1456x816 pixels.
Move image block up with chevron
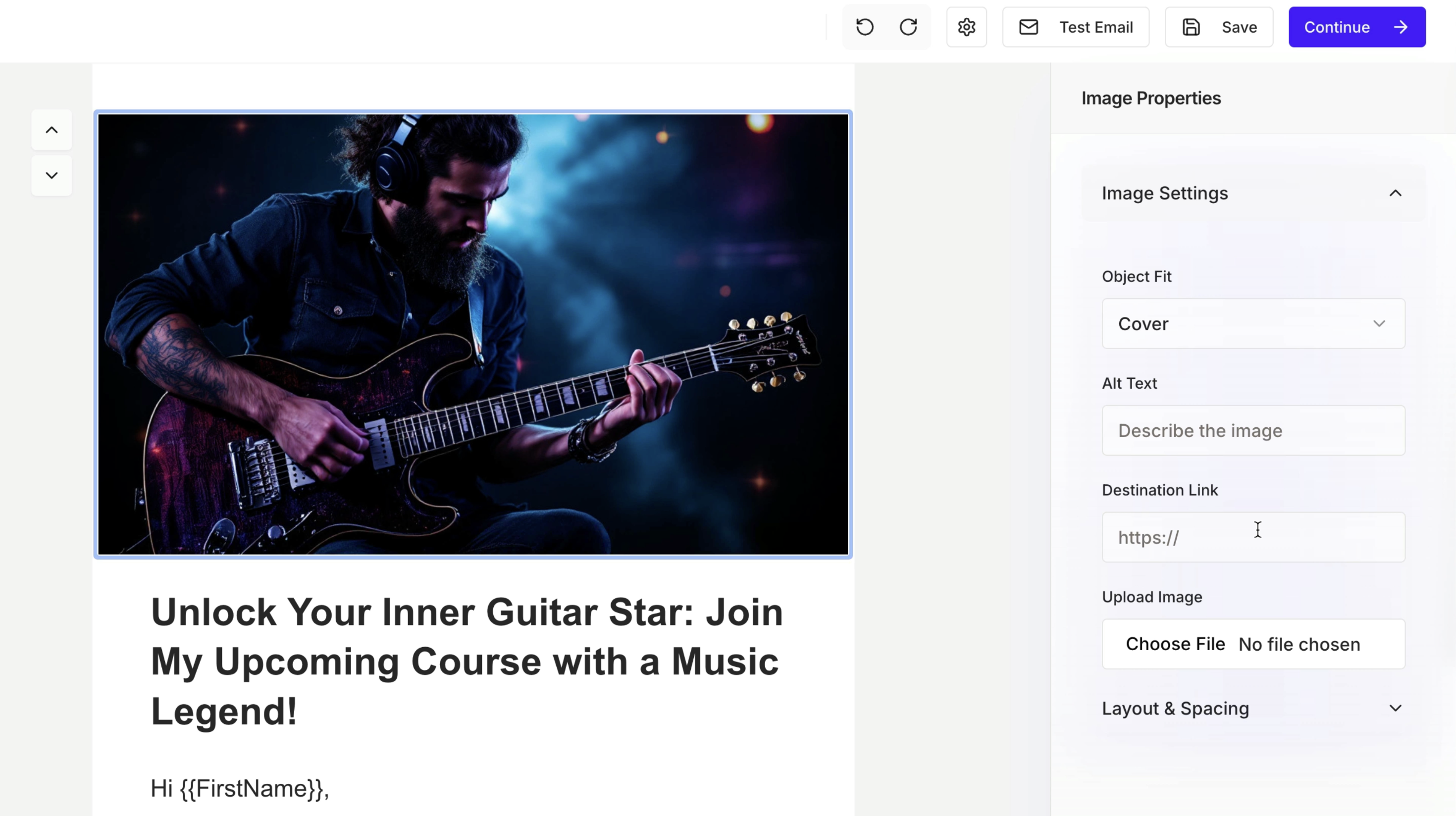coord(52,130)
